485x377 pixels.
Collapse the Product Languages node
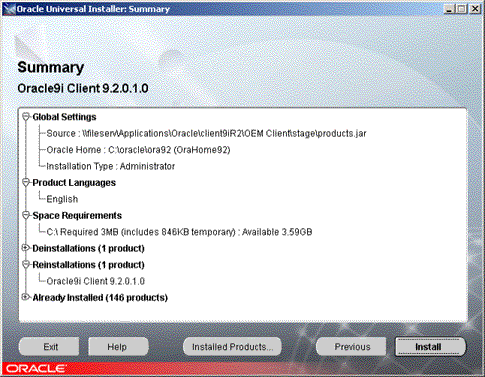[26, 182]
